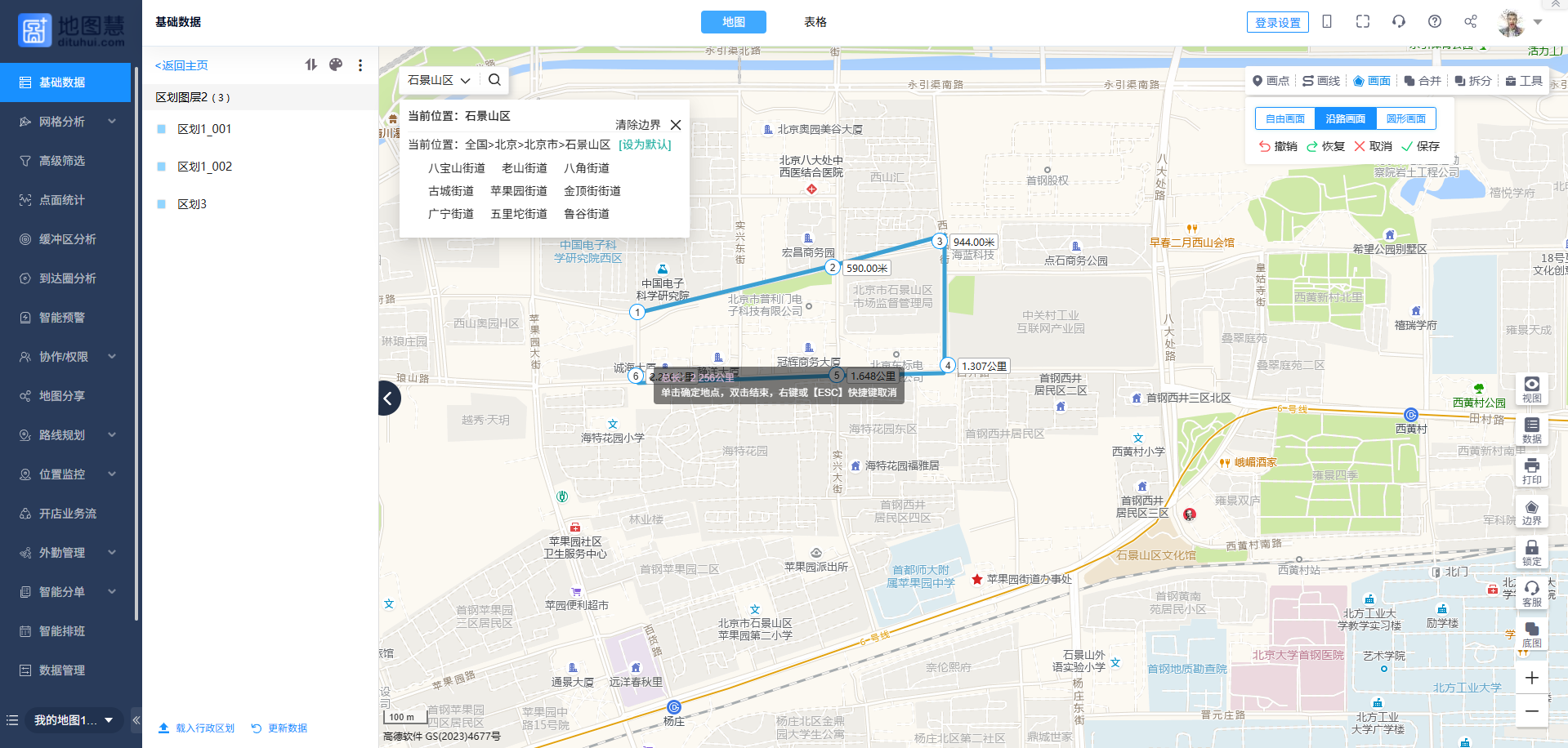The image size is (1568, 748).
Task: Toggle fullscreen mode icon in header
Action: click(1363, 22)
